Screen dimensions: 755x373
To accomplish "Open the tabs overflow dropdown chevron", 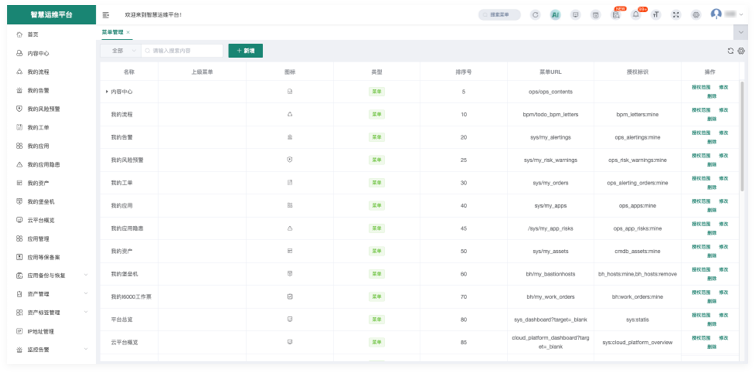I will coord(741,32).
